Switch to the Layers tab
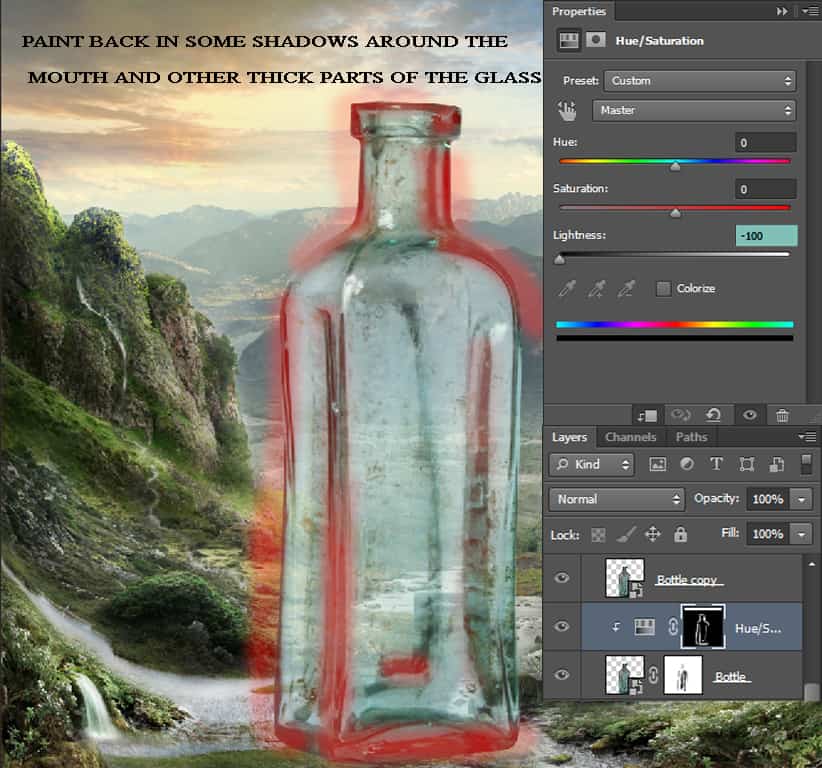This screenshot has width=822, height=768. pos(569,437)
